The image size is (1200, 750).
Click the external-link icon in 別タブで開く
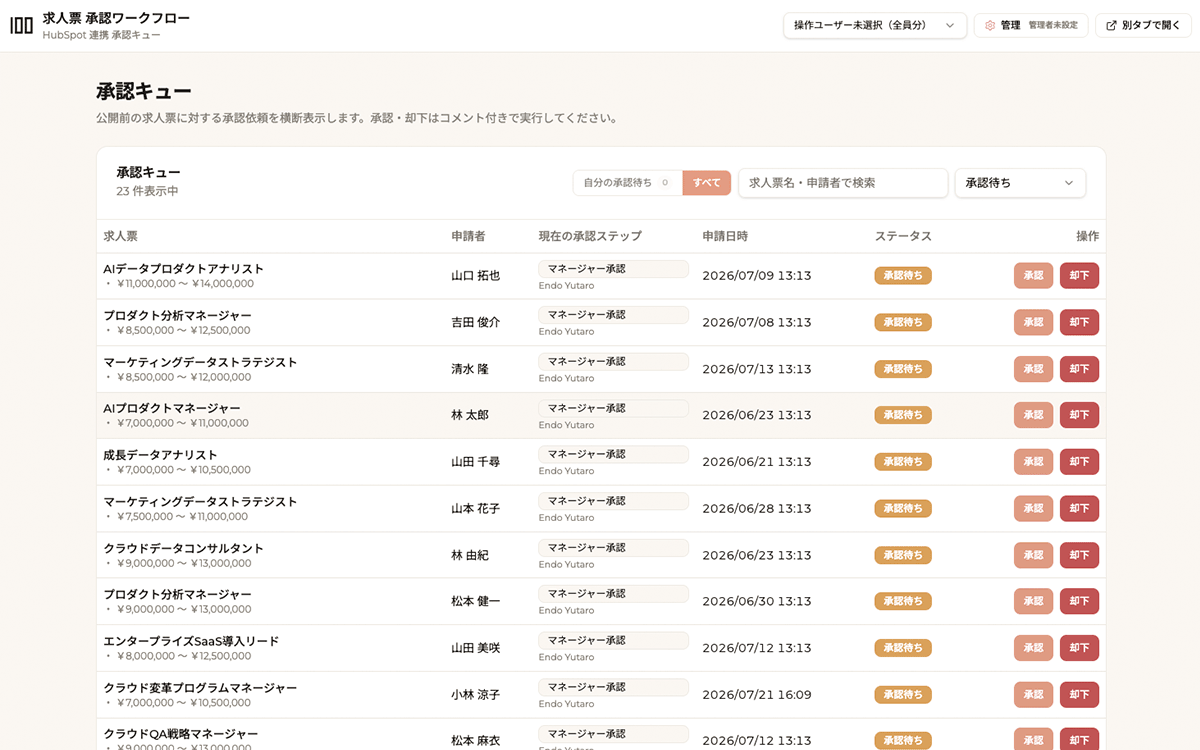tap(1111, 26)
